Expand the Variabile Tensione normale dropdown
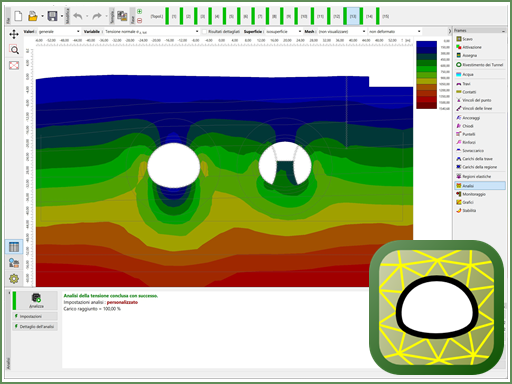The image size is (512, 384). point(151,31)
